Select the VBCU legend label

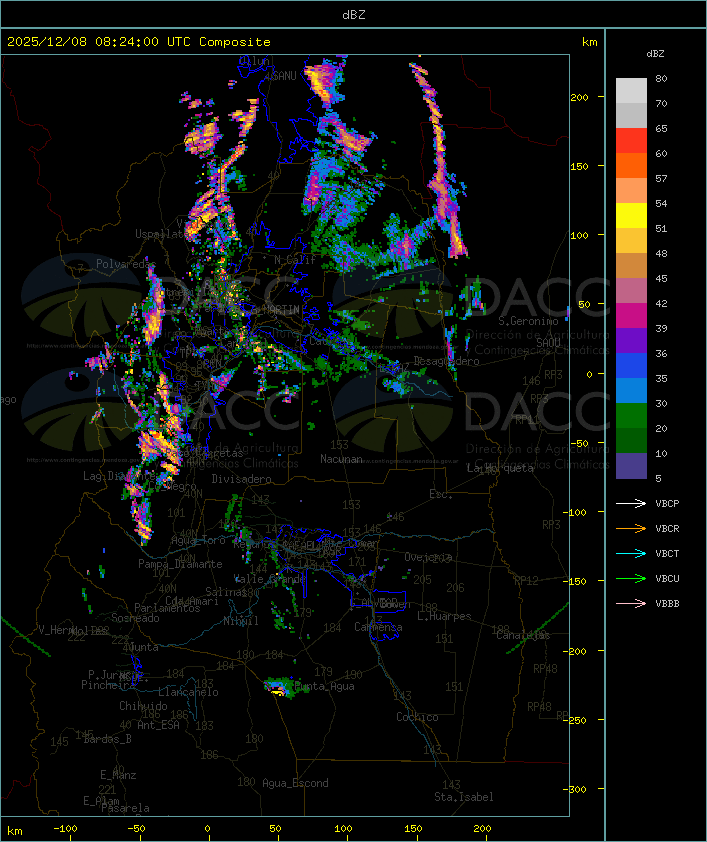click(667, 579)
